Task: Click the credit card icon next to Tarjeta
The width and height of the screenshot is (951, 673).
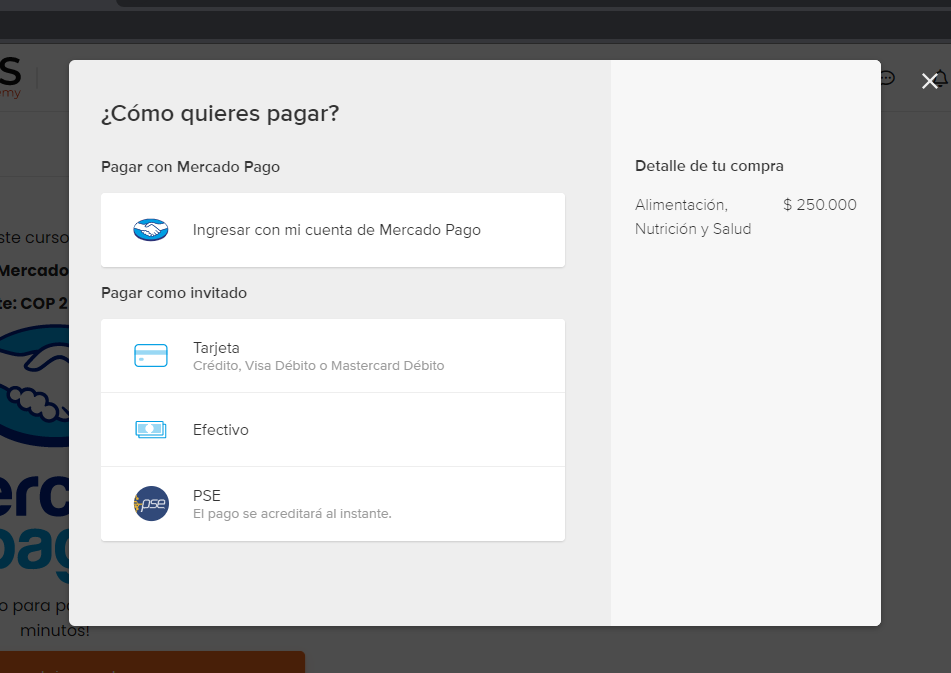Action: (x=150, y=355)
